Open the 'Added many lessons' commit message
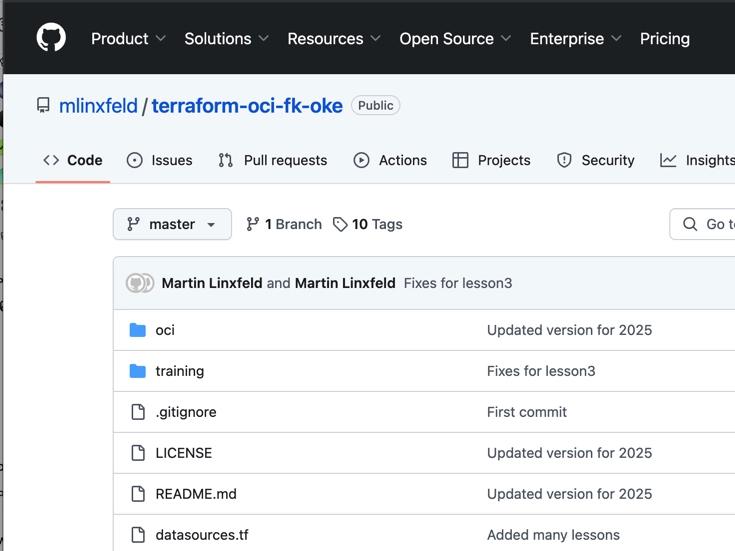The image size is (735, 551). 553,534
